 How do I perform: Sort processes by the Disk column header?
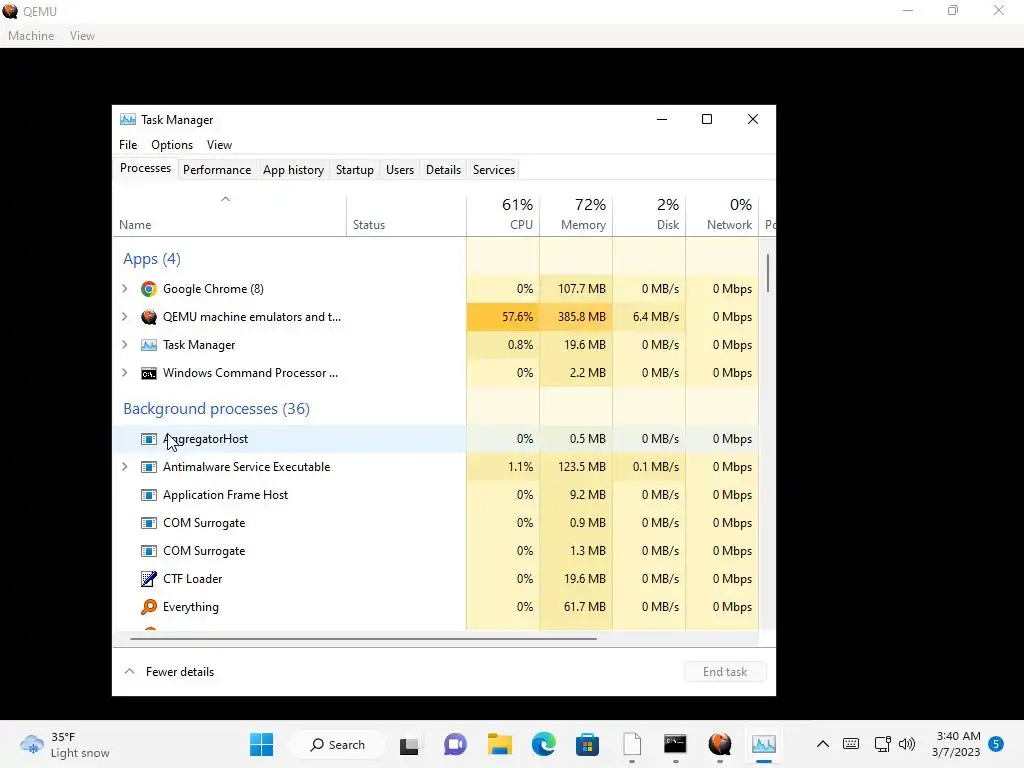pyautogui.click(x=649, y=215)
